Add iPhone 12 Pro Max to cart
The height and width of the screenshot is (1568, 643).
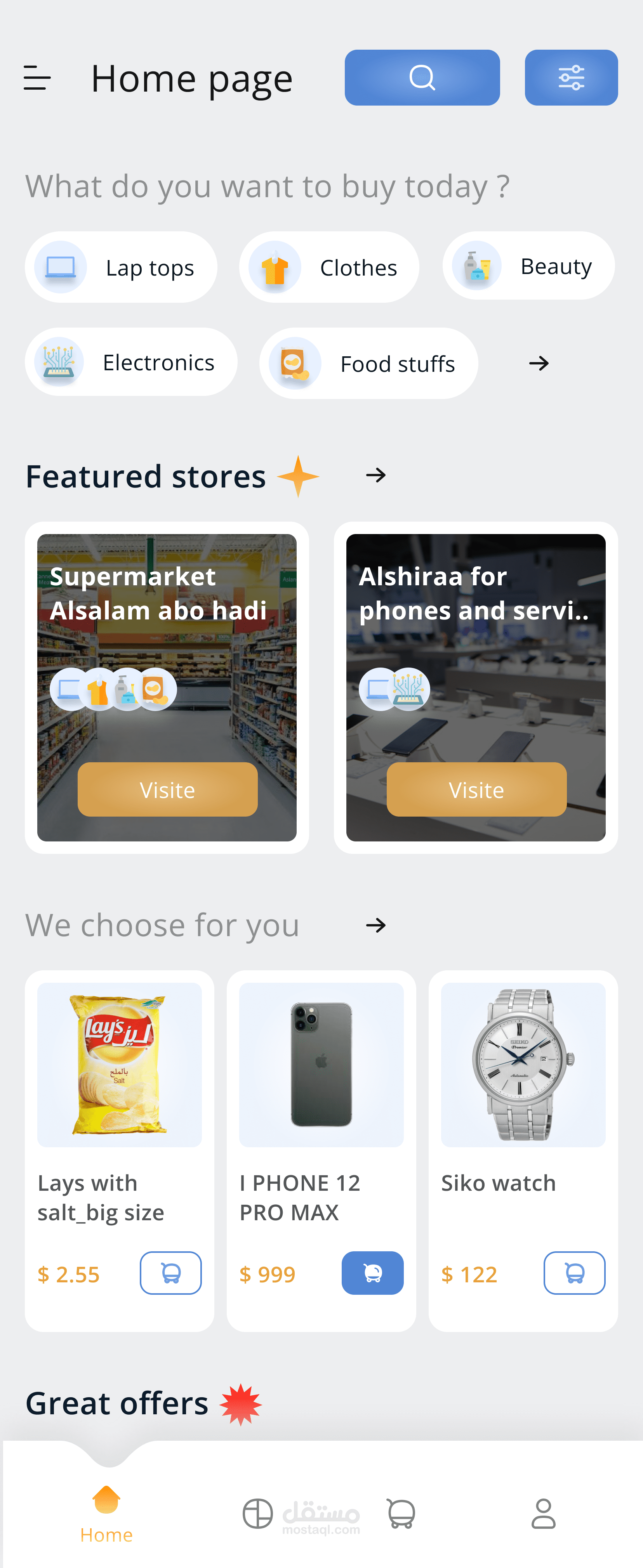[372, 1273]
